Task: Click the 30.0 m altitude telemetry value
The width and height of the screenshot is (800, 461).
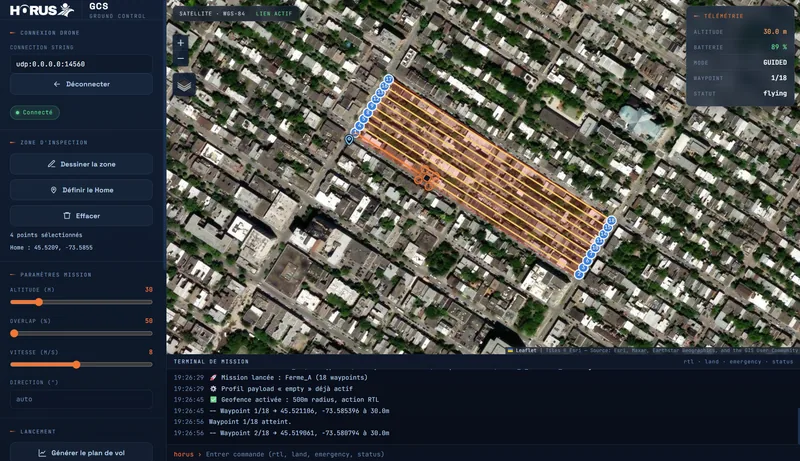Action: tap(774, 32)
